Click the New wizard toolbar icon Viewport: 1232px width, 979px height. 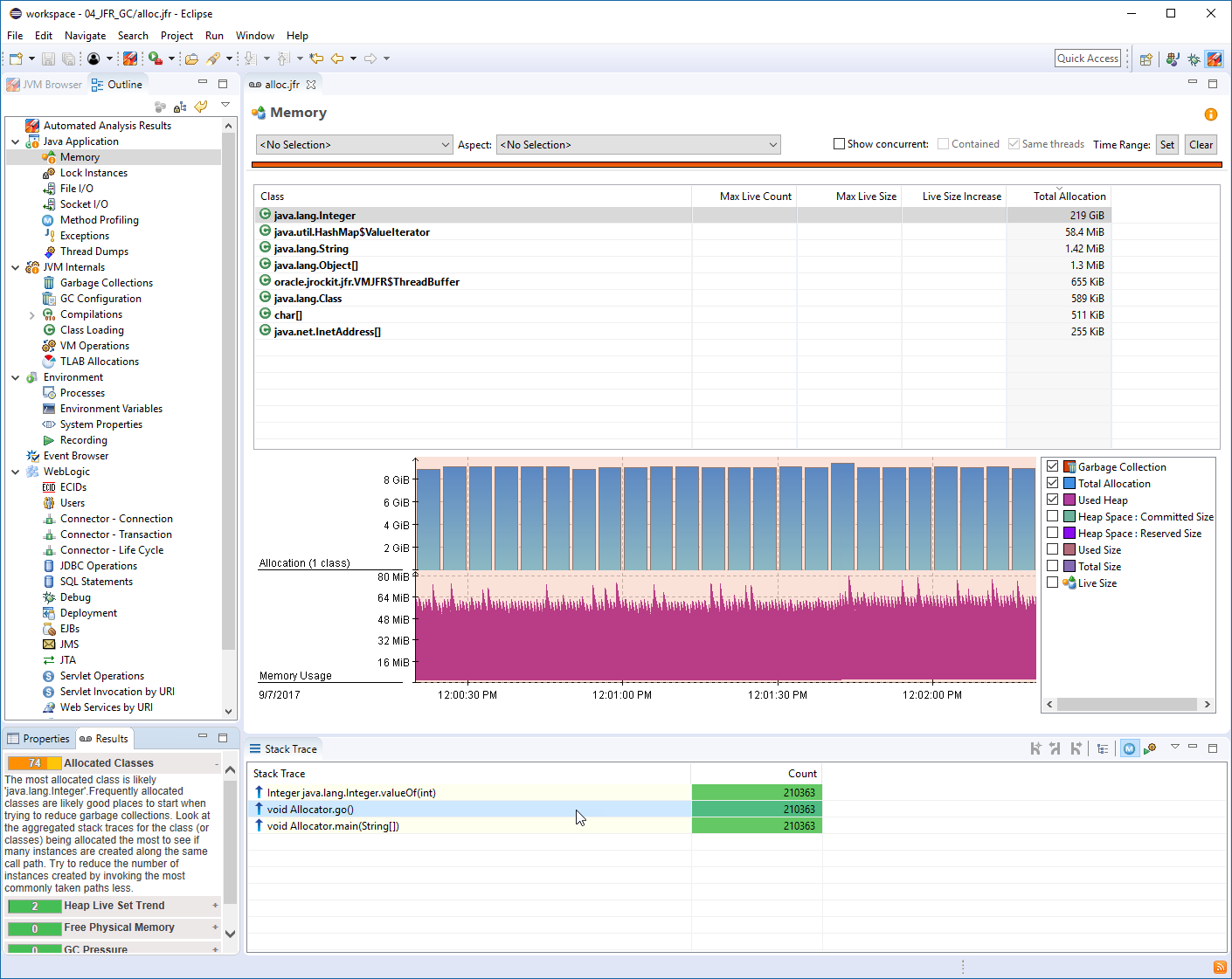coord(16,59)
